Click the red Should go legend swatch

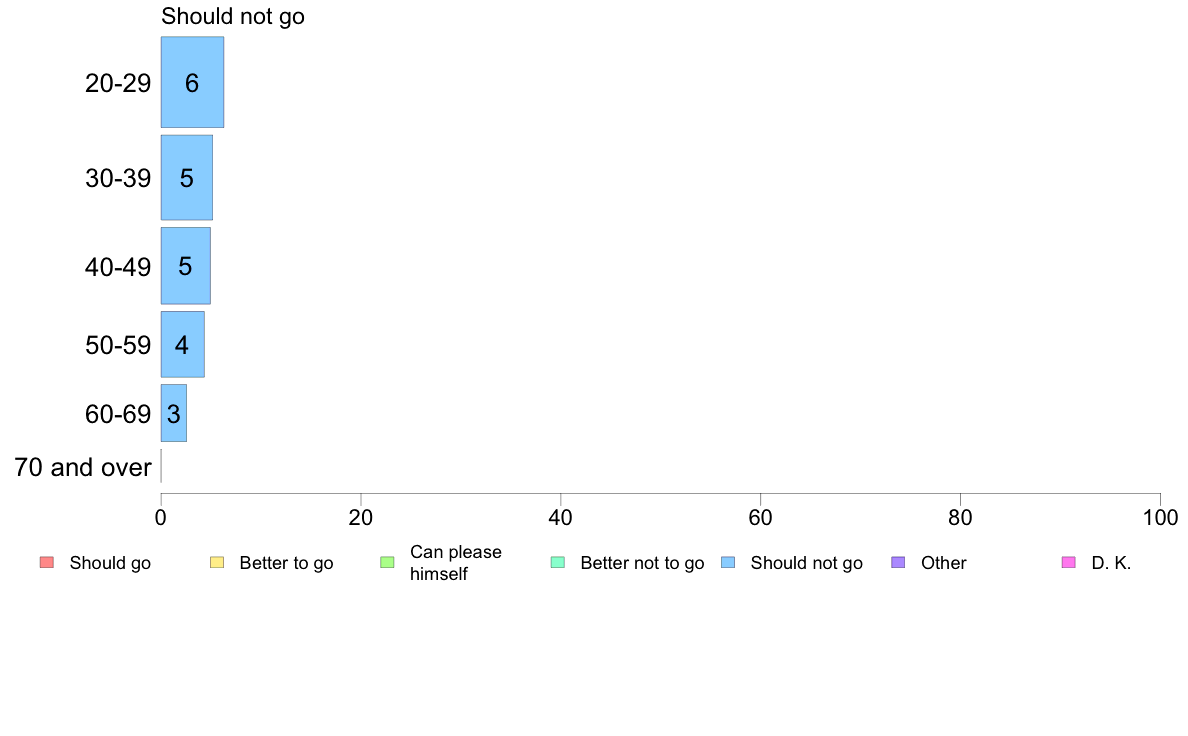[x=47, y=562]
